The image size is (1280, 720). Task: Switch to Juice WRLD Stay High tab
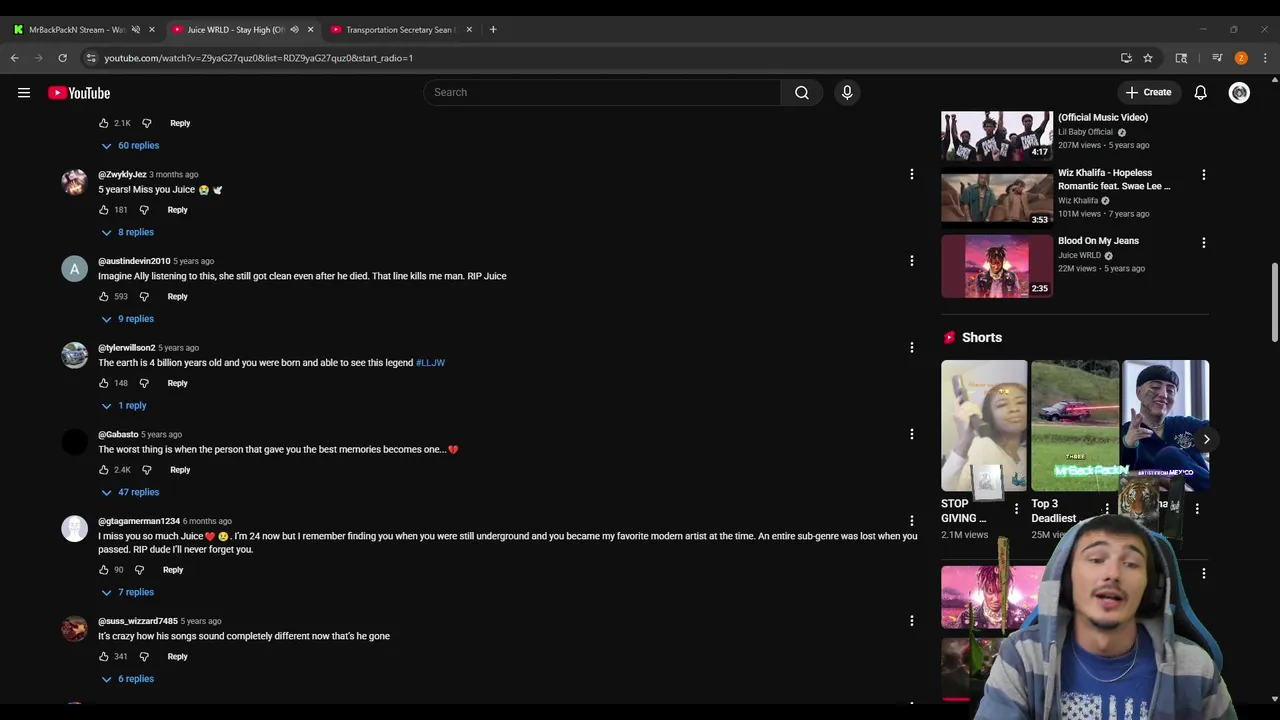235,30
